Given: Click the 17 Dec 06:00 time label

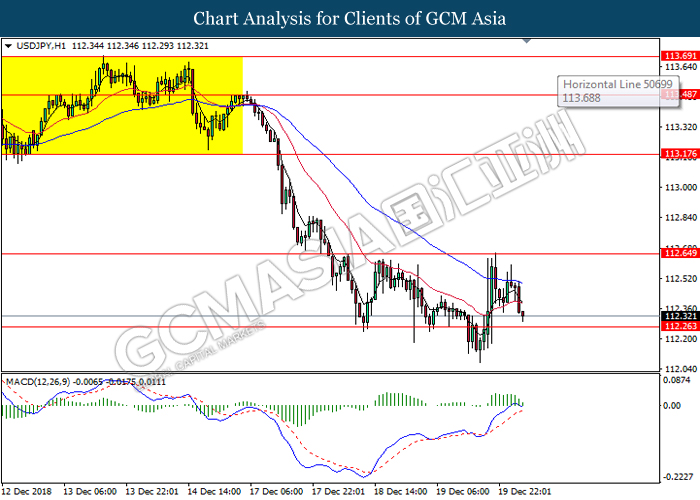Looking at the screenshot, I should (276, 492).
